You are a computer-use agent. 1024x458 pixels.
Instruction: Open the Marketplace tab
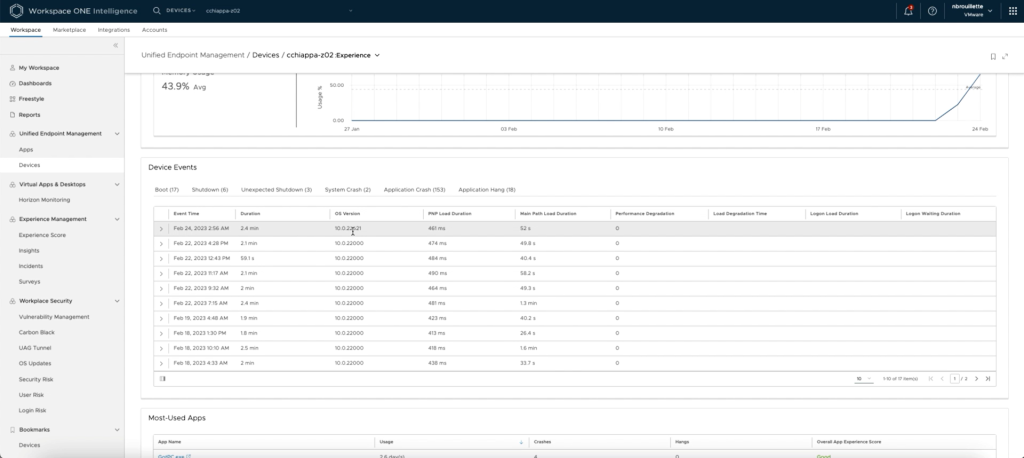[69, 30]
